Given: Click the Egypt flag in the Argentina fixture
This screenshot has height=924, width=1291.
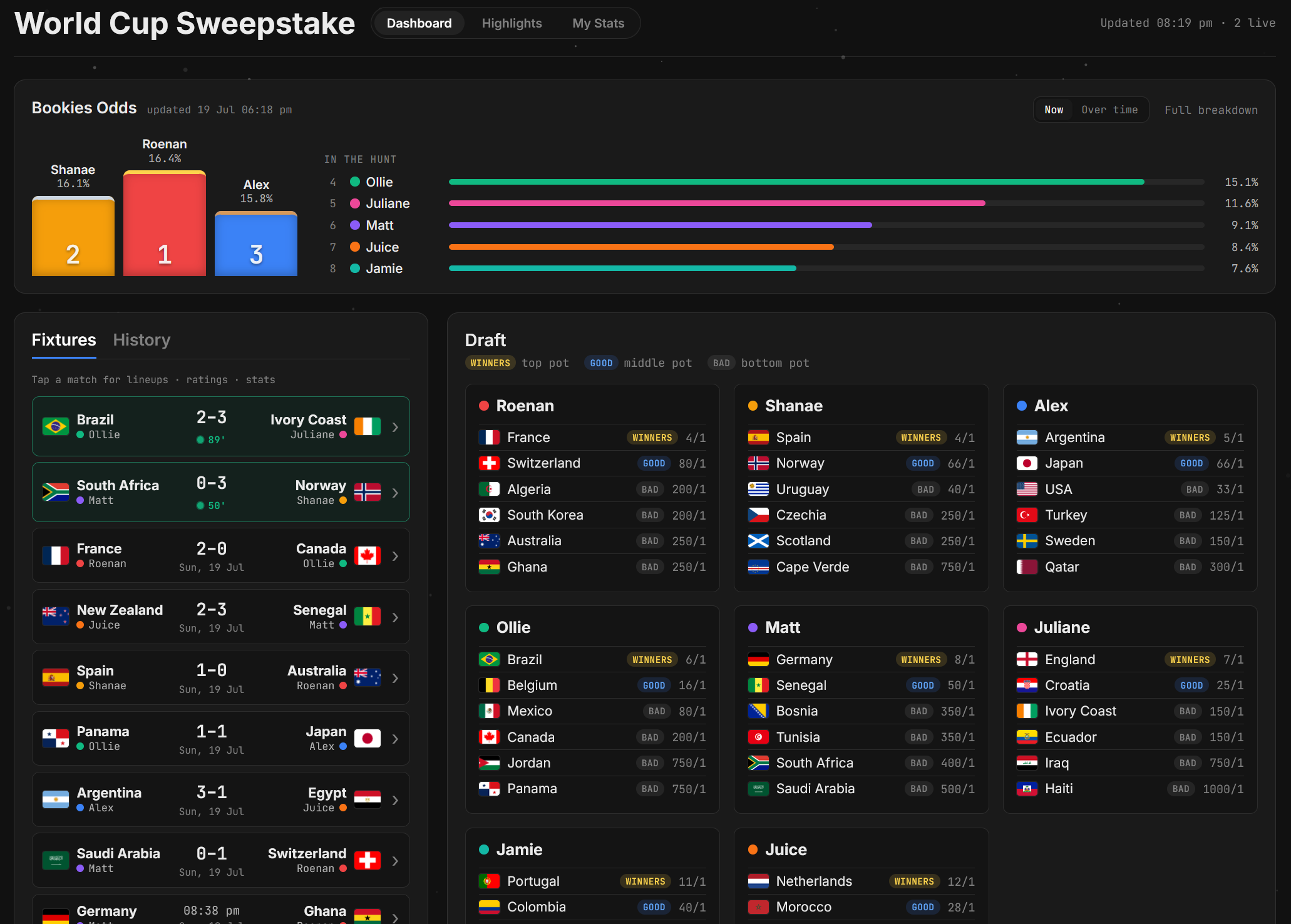Looking at the screenshot, I should click(368, 799).
